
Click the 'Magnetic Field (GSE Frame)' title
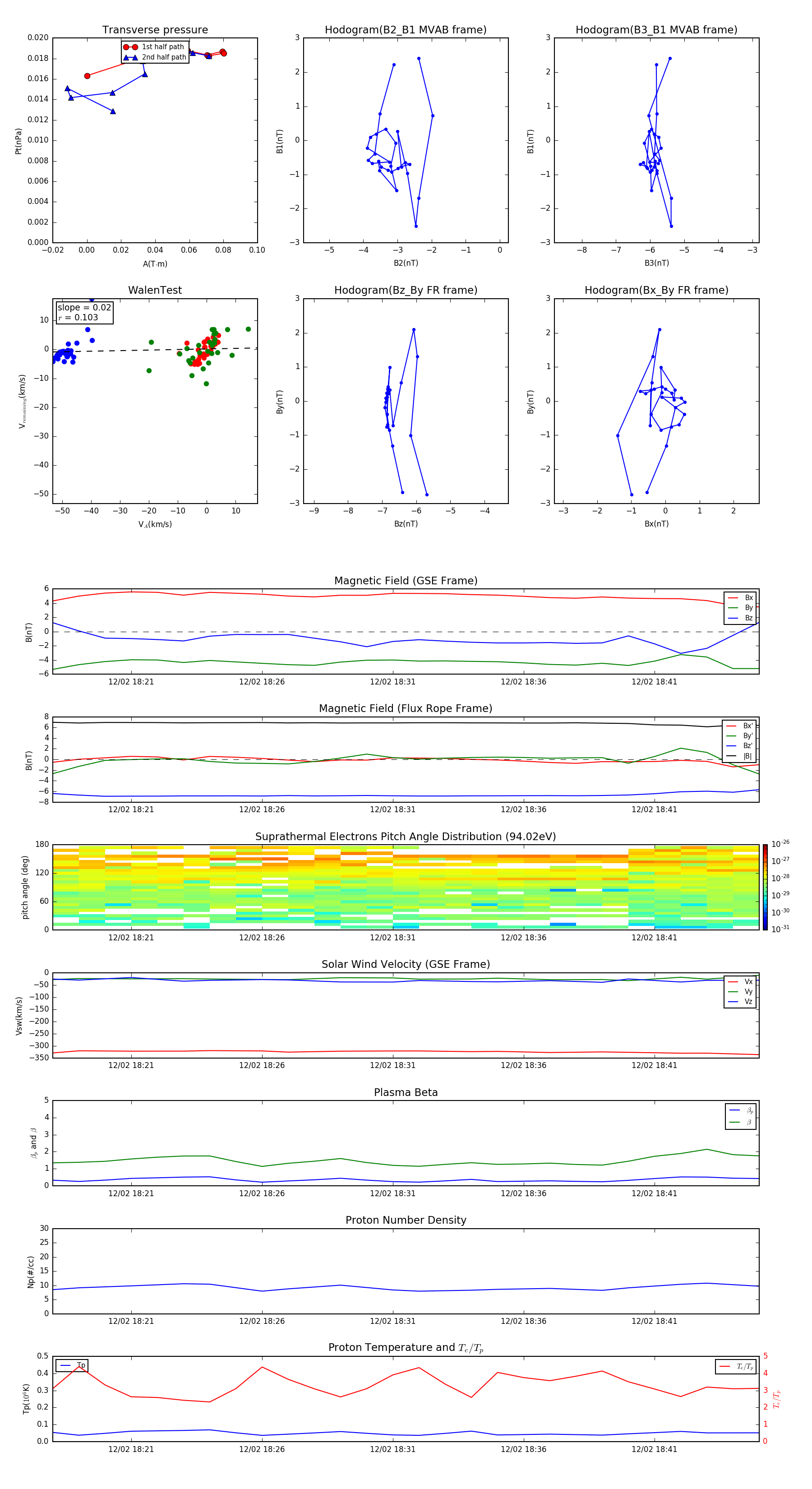click(406, 581)
